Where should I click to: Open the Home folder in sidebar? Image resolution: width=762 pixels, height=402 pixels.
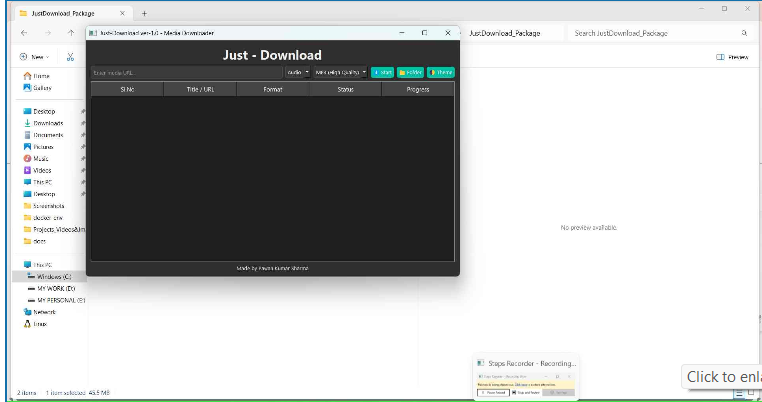coord(41,76)
